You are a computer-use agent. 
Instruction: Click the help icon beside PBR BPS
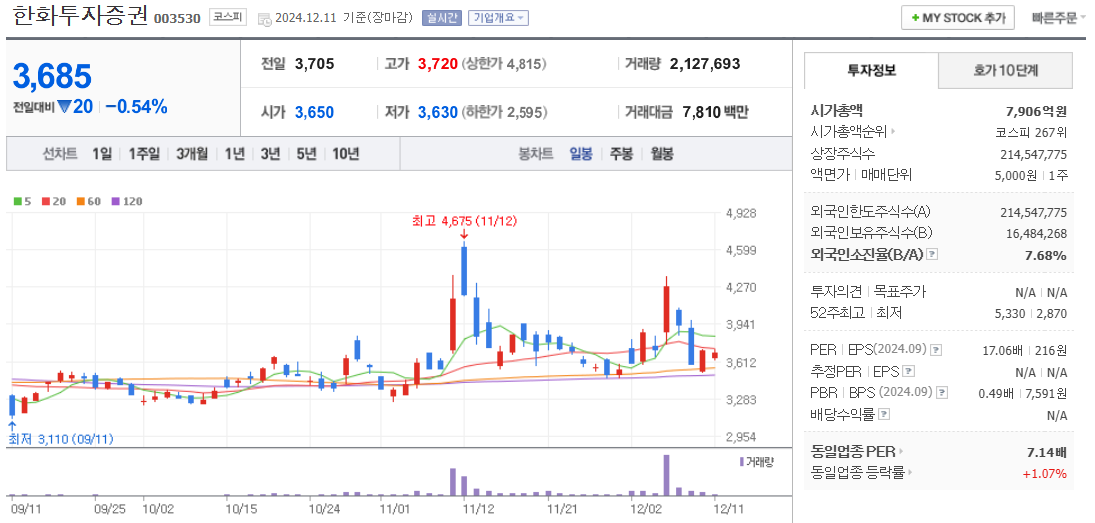point(942,392)
